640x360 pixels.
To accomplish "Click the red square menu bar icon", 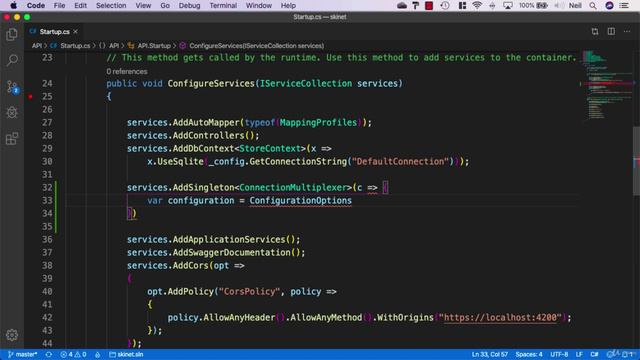I will pos(429,5).
